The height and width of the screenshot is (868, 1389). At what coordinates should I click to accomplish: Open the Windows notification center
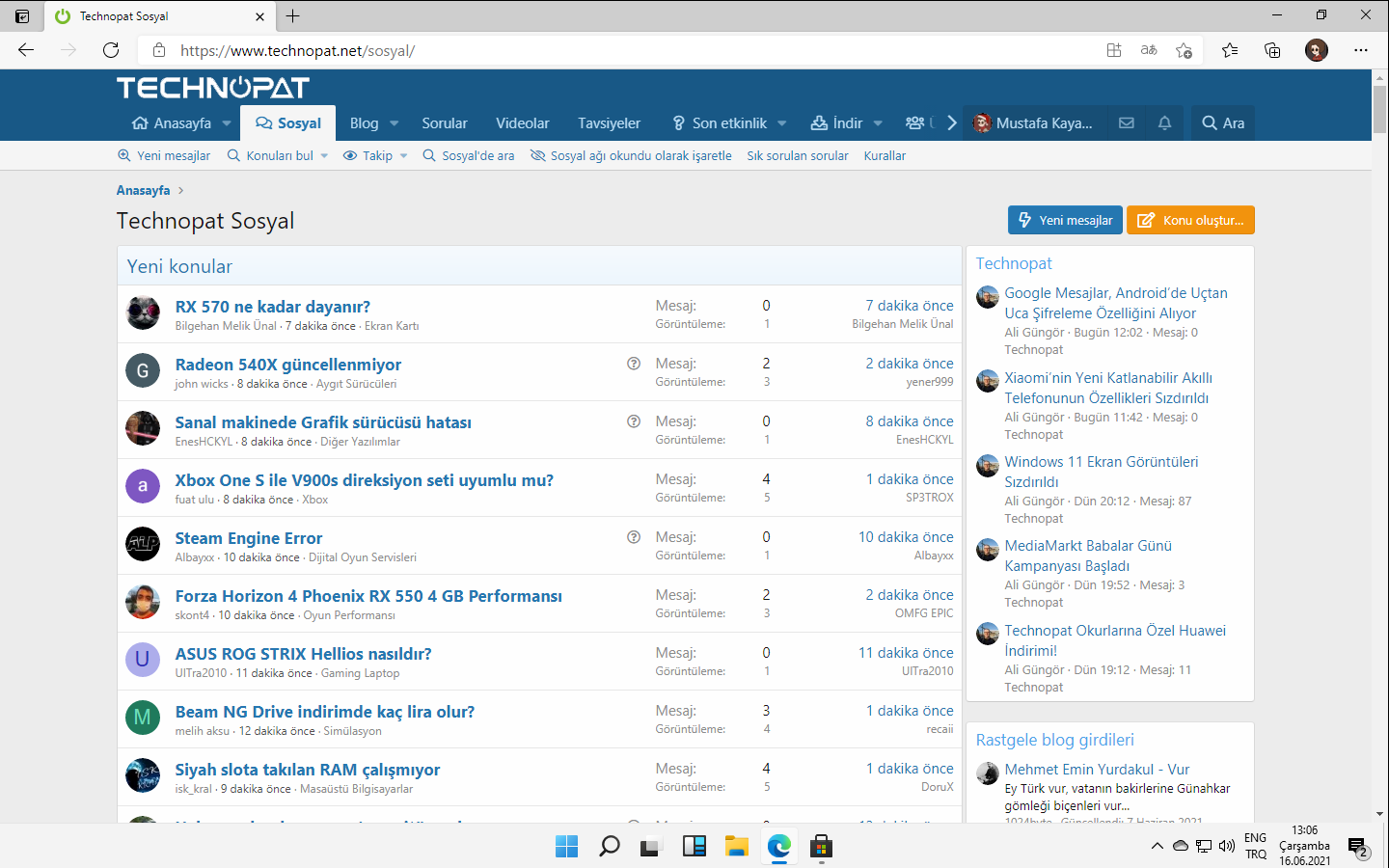[x=1358, y=849]
